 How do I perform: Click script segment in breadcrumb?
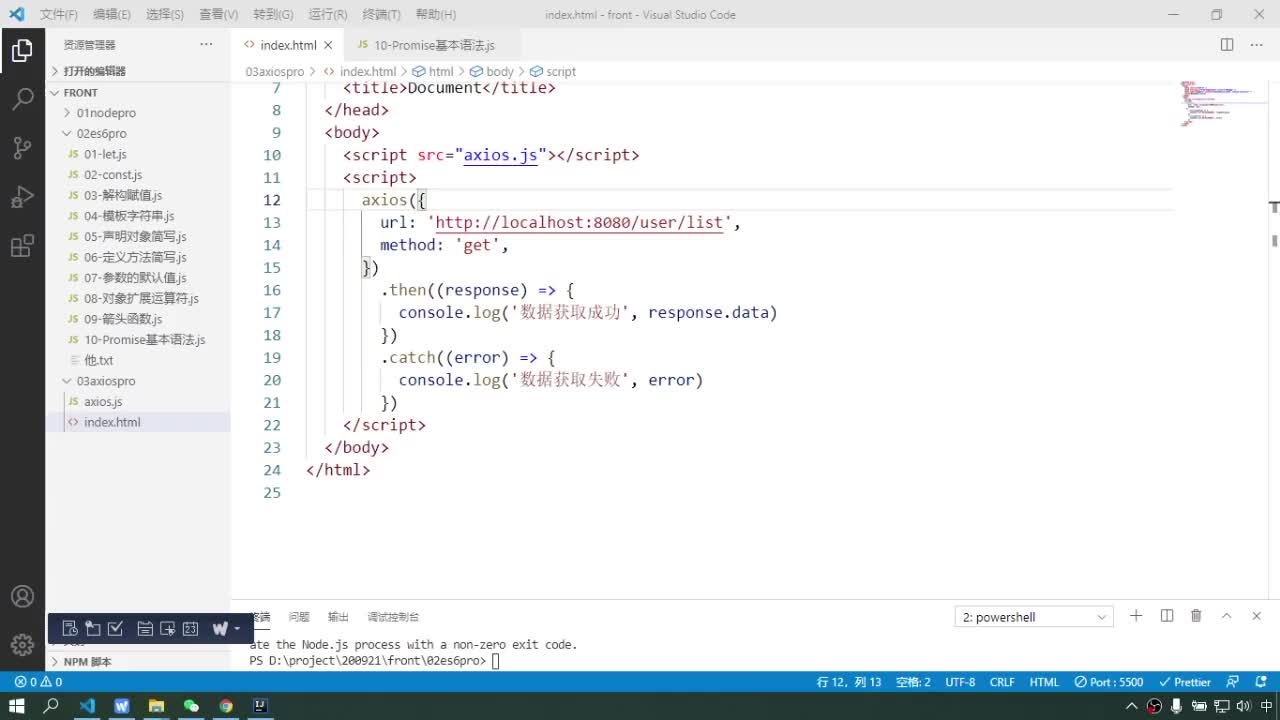point(553,72)
